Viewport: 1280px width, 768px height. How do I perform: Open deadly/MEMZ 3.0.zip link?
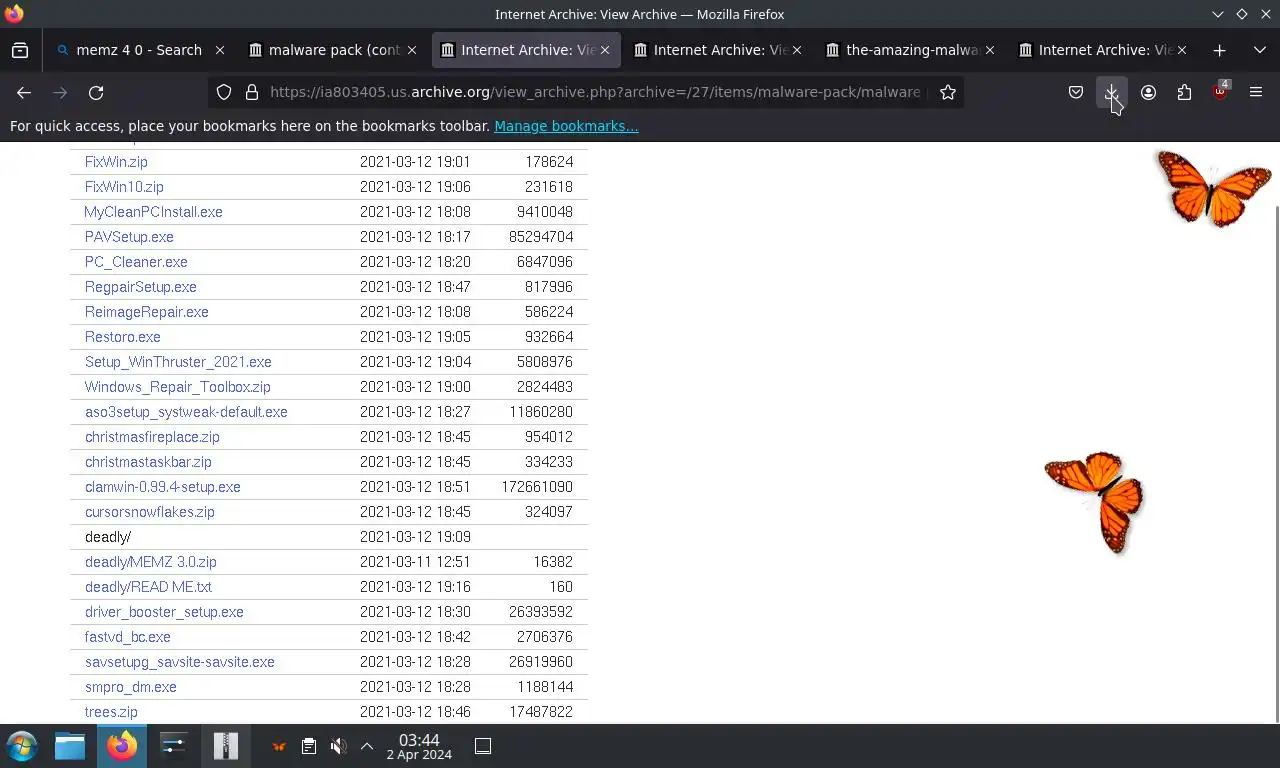151,562
